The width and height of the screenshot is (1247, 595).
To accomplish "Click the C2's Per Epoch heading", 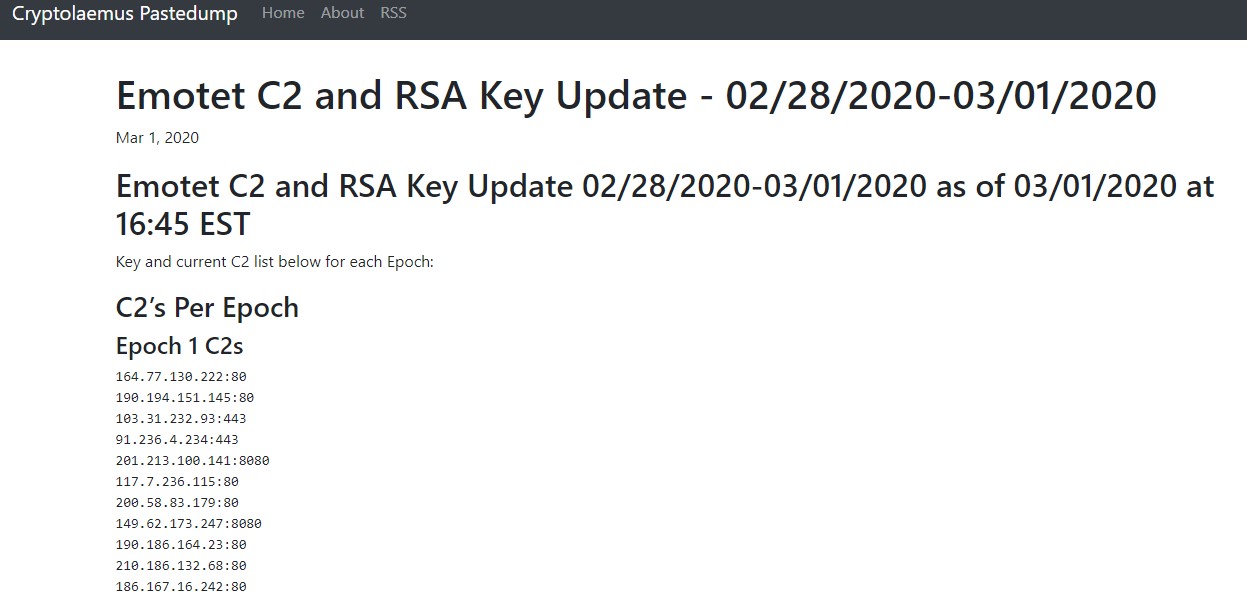I will (x=207, y=307).
